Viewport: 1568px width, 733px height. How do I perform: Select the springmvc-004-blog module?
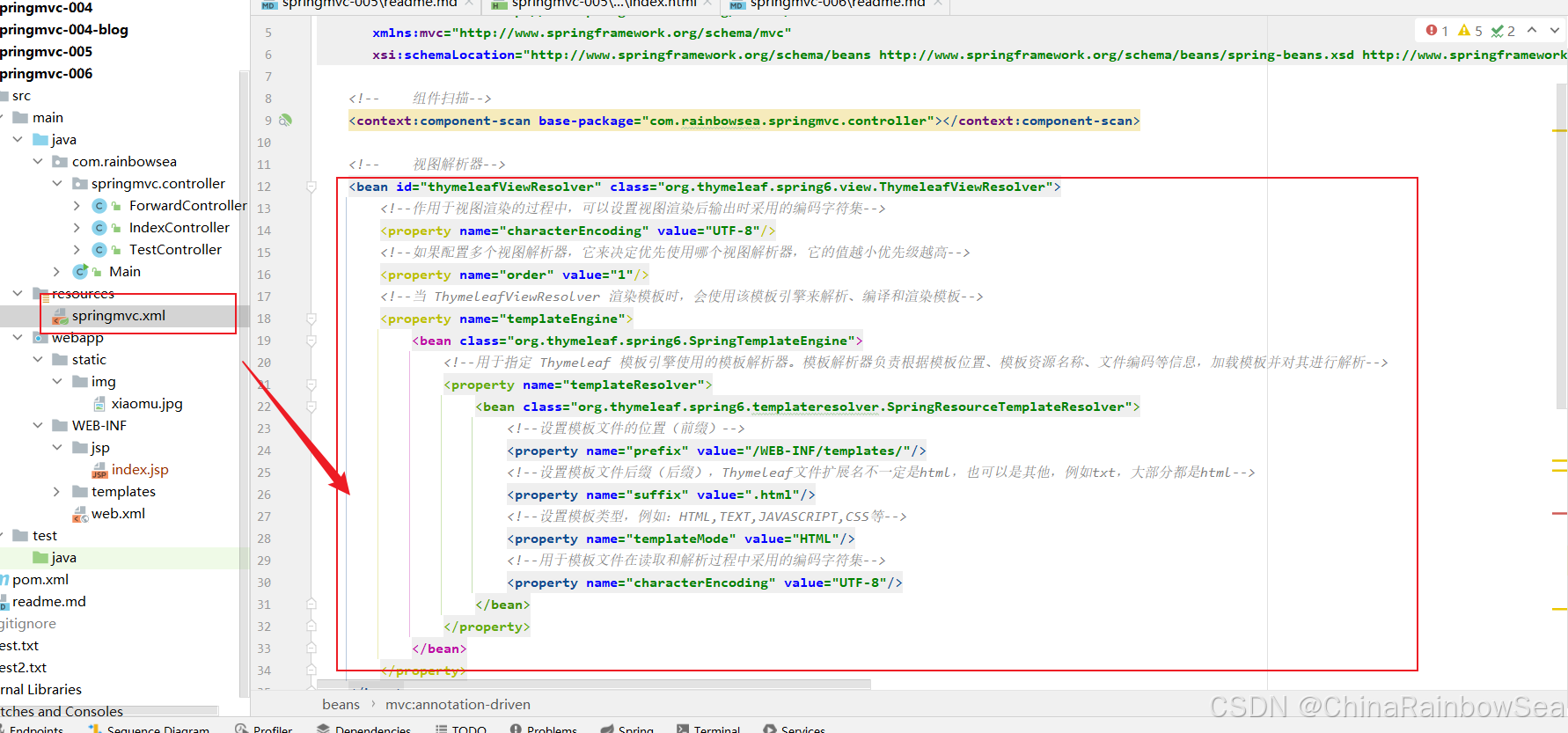click(63, 30)
